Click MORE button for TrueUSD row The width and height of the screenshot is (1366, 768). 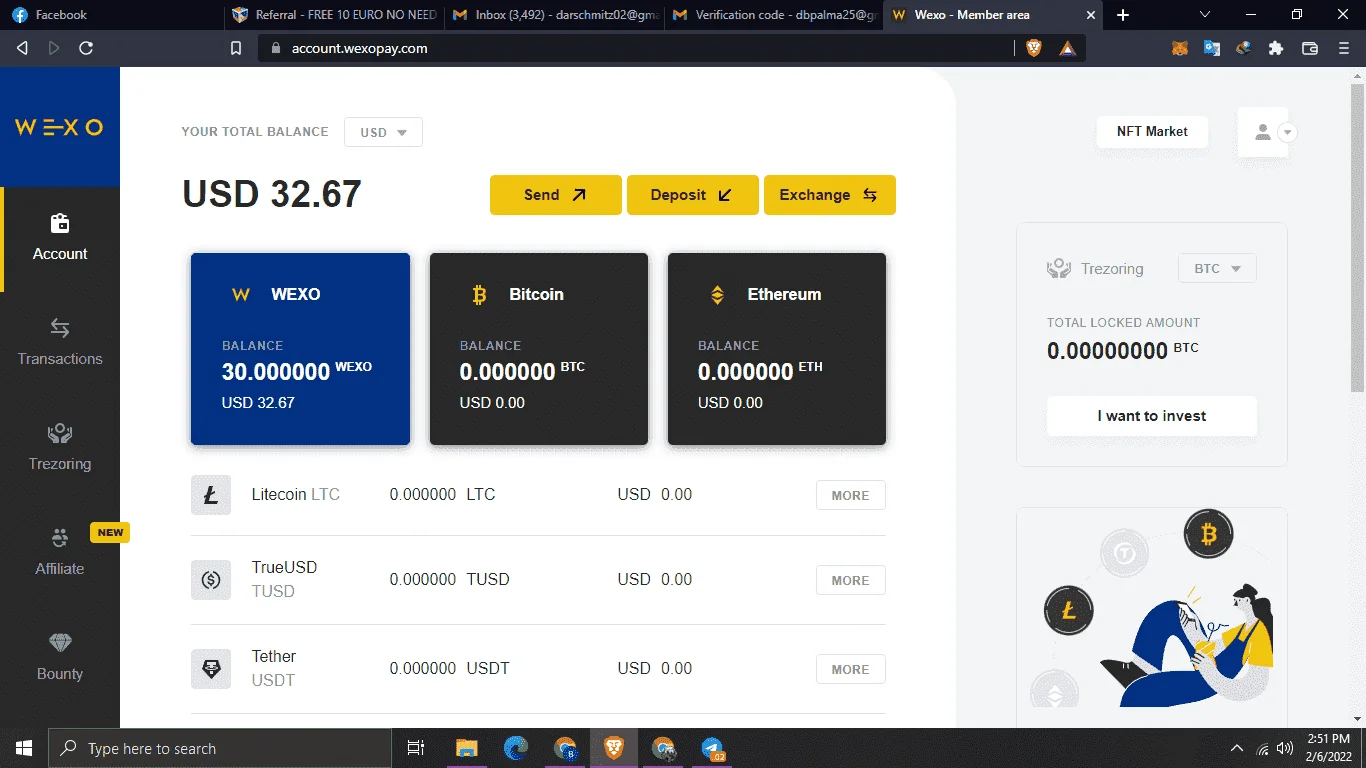pos(851,580)
